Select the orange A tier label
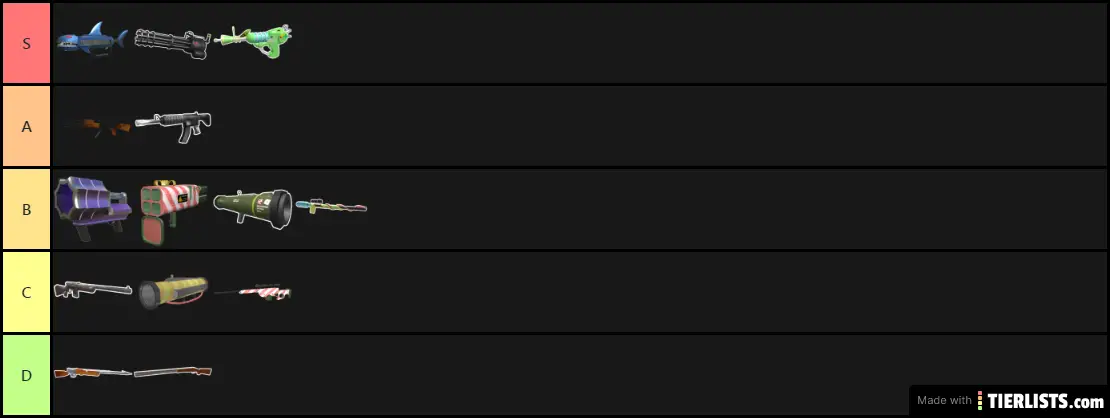Viewport: 1110px width, 418px height. pos(26,126)
